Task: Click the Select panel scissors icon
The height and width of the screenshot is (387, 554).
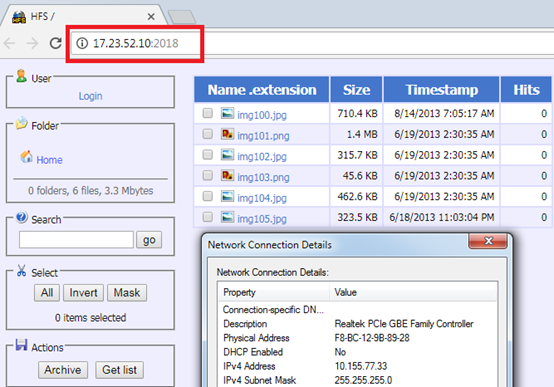Action: click(22, 271)
